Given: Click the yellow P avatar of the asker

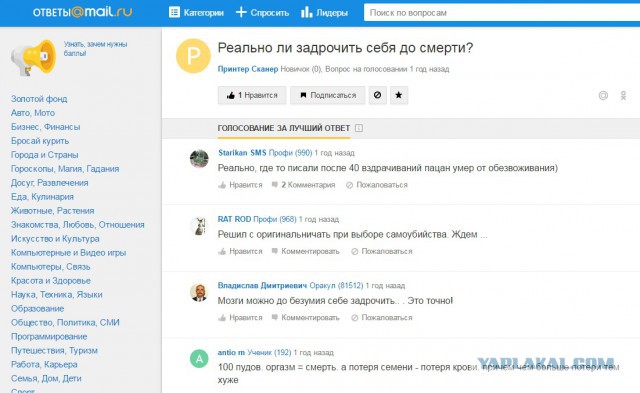Looking at the screenshot, I should 193,56.
